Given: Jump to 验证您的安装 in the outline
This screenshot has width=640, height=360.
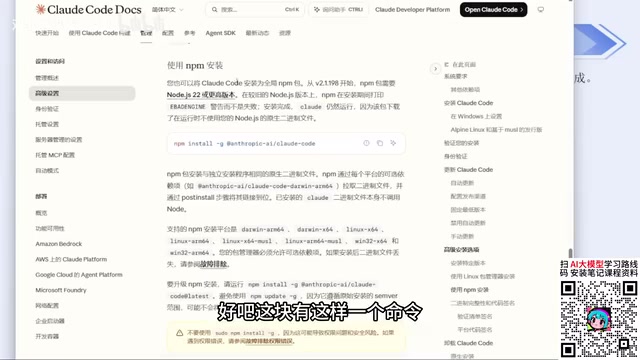Looking at the screenshot, I should click(461, 143).
